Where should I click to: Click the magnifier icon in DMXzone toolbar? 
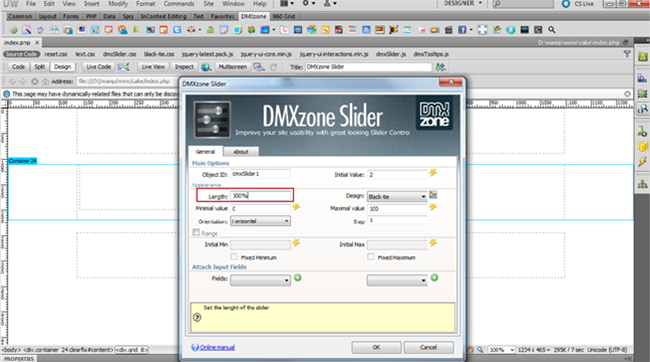tap(552, 30)
